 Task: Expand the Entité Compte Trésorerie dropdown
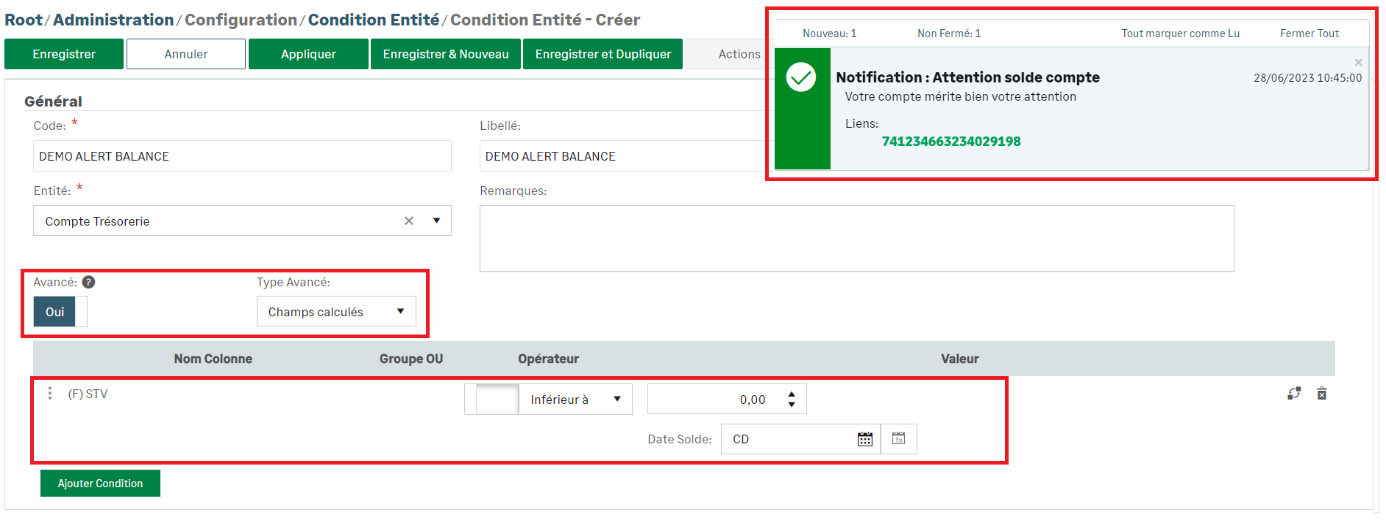click(x=436, y=221)
